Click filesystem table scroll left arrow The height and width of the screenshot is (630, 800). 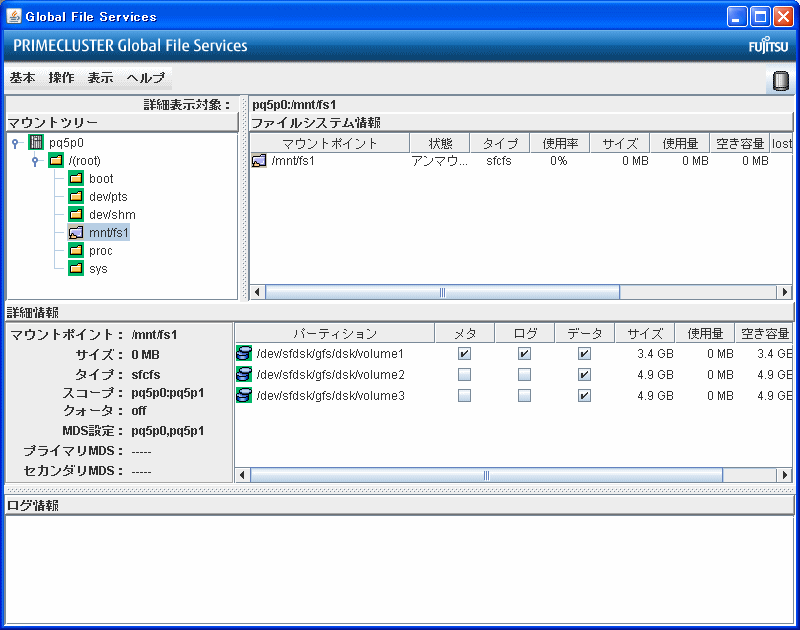coord(257,292)
